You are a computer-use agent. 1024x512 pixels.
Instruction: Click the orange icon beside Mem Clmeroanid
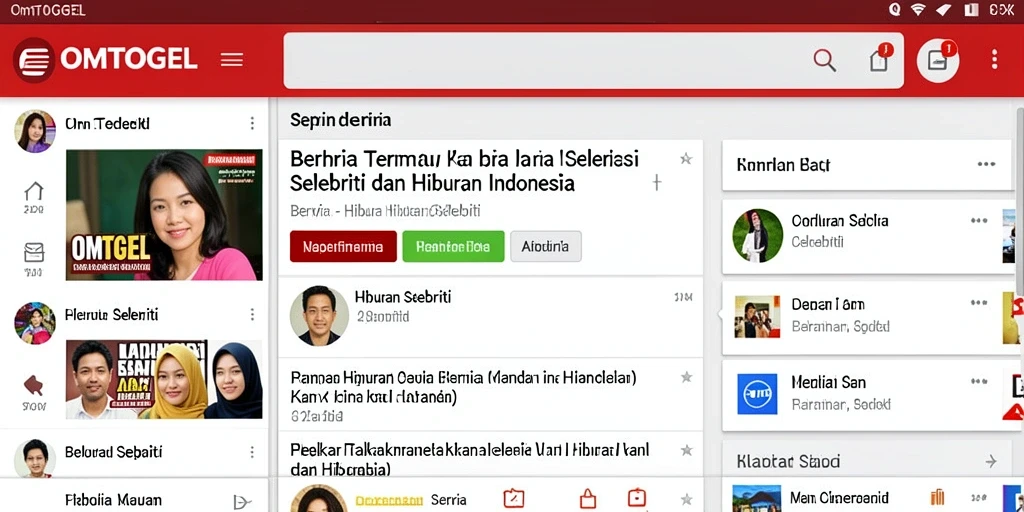937,498
